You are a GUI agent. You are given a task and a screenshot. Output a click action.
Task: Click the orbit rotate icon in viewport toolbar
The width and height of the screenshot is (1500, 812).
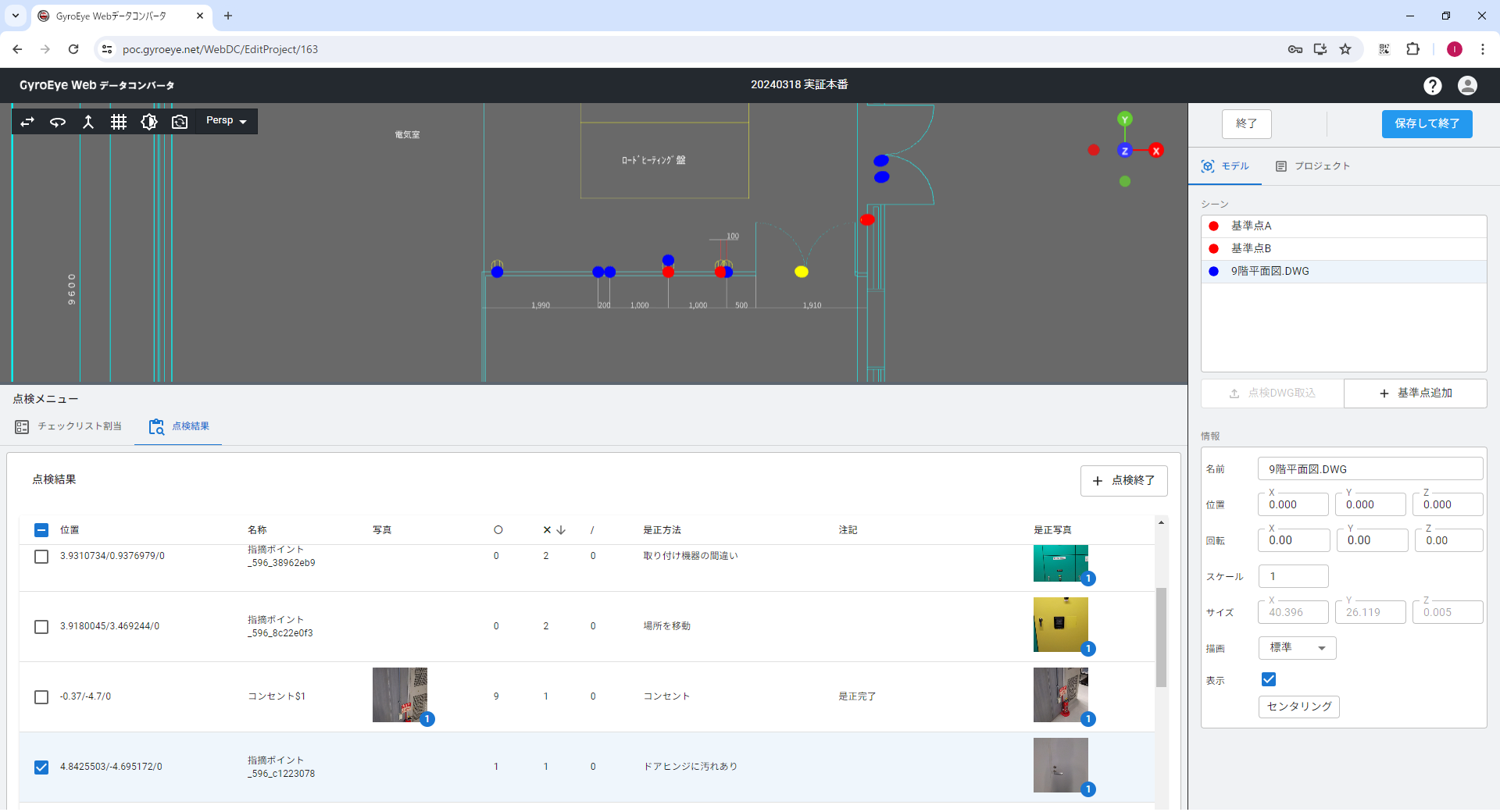coord(58,122)
